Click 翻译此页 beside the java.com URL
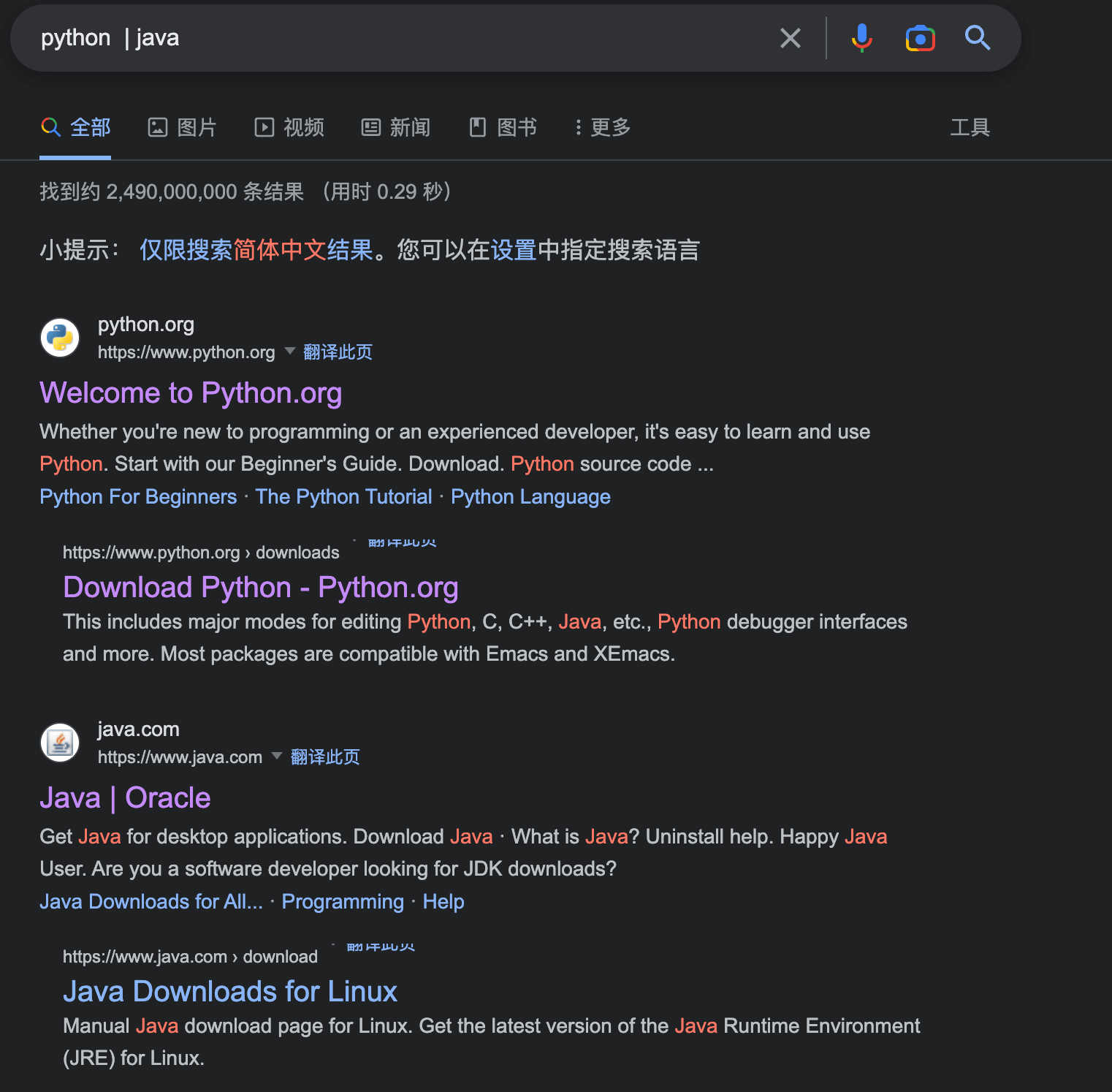The width and height of the screenshot is (1112, 1092). tap(325, 757)
